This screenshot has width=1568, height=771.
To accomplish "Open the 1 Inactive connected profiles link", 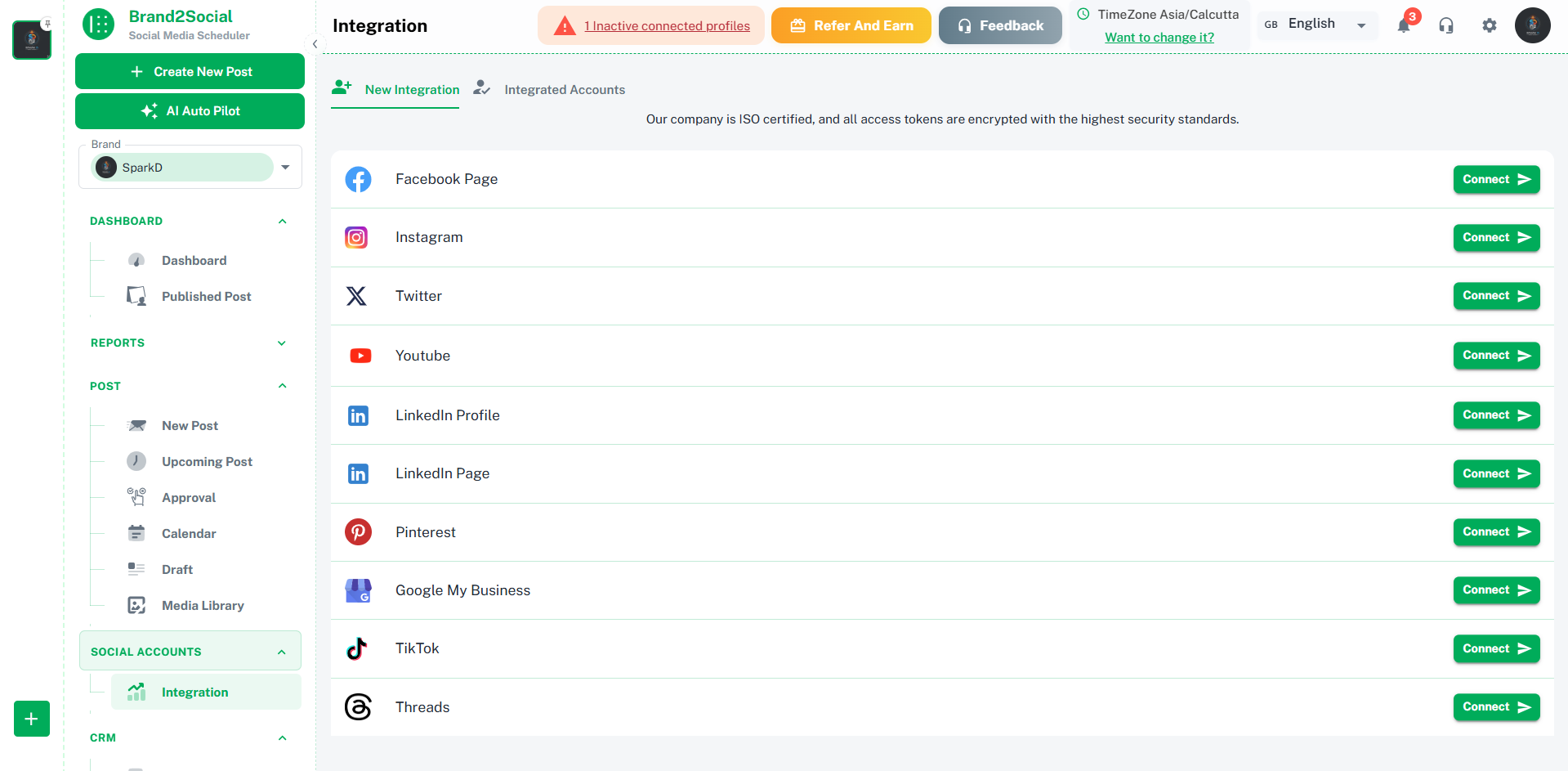I will pos(668,25).
